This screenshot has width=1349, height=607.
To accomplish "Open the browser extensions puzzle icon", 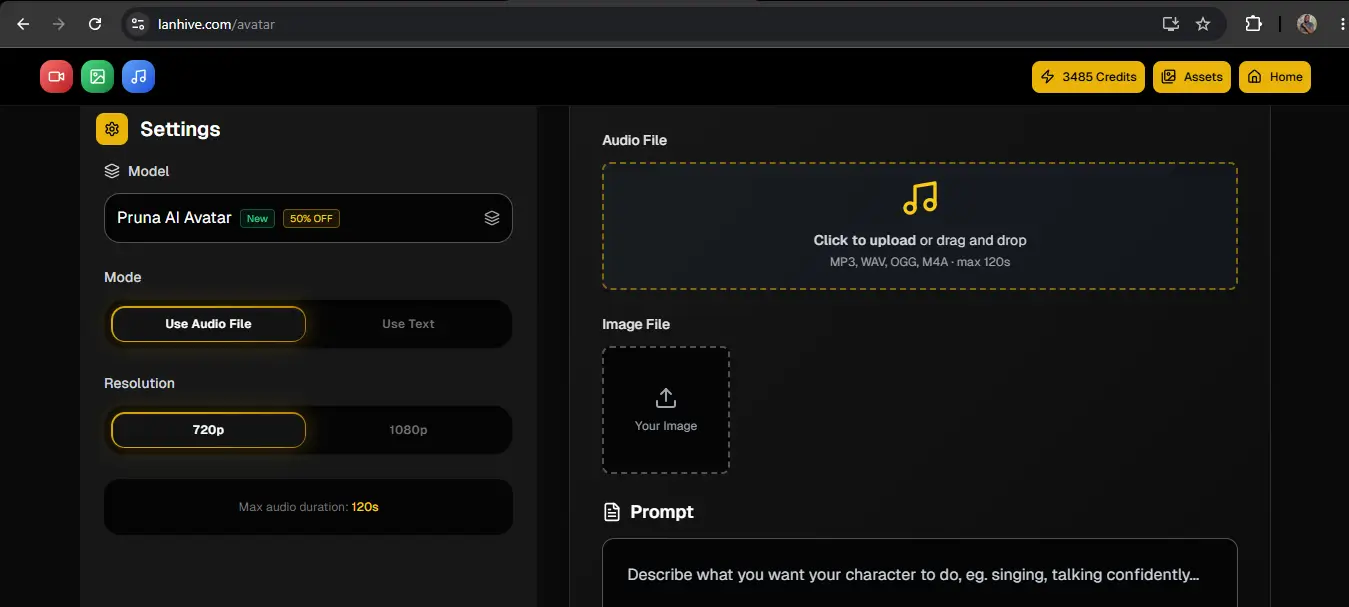I will click(1253, 24).
